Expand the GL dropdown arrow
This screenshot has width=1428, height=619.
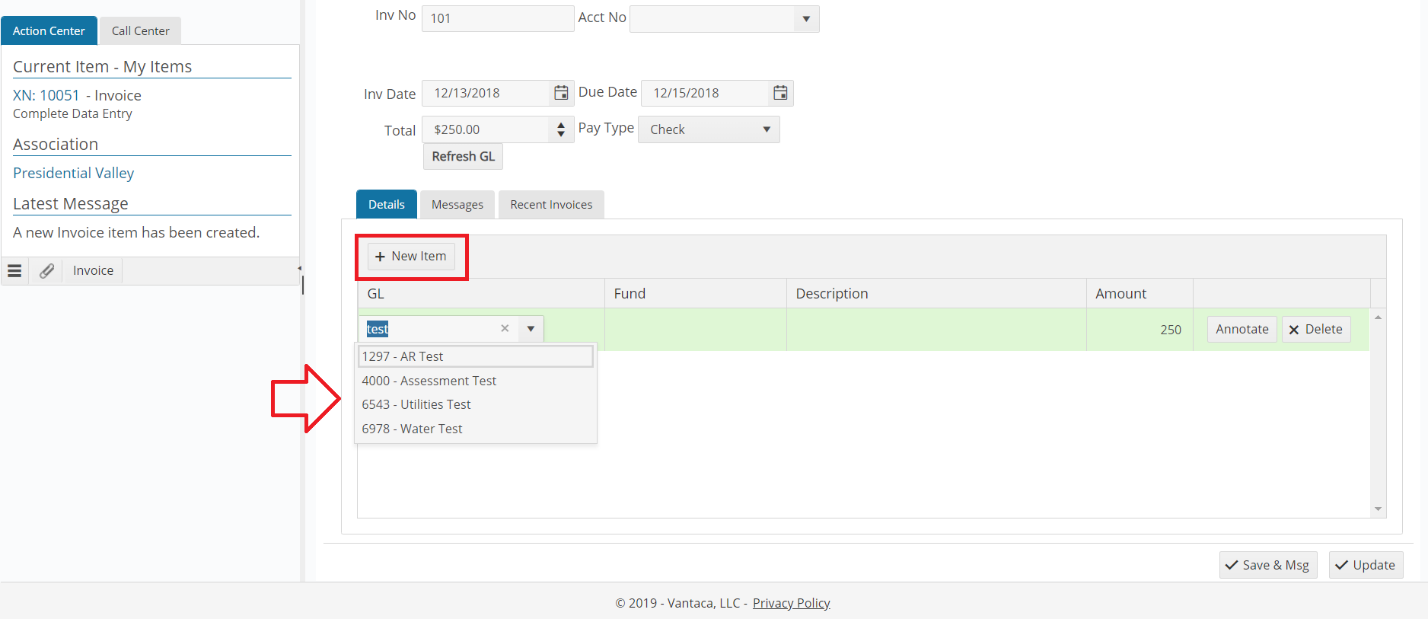click(x=530, y=328)
